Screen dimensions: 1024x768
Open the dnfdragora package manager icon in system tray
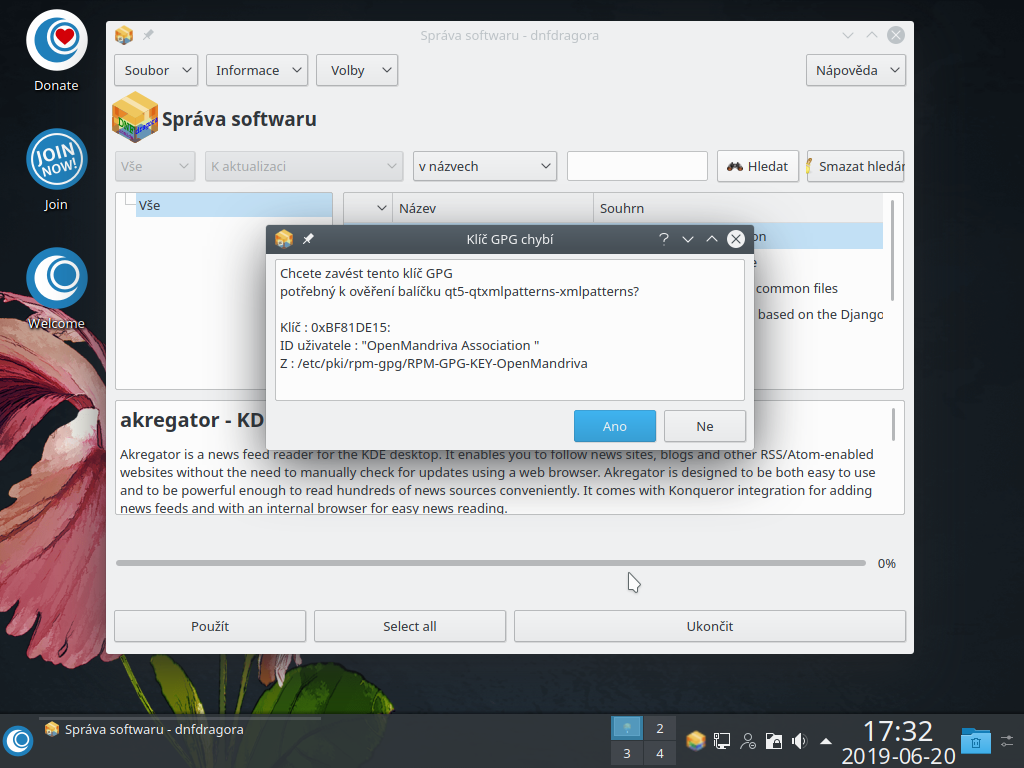[695, 741]
